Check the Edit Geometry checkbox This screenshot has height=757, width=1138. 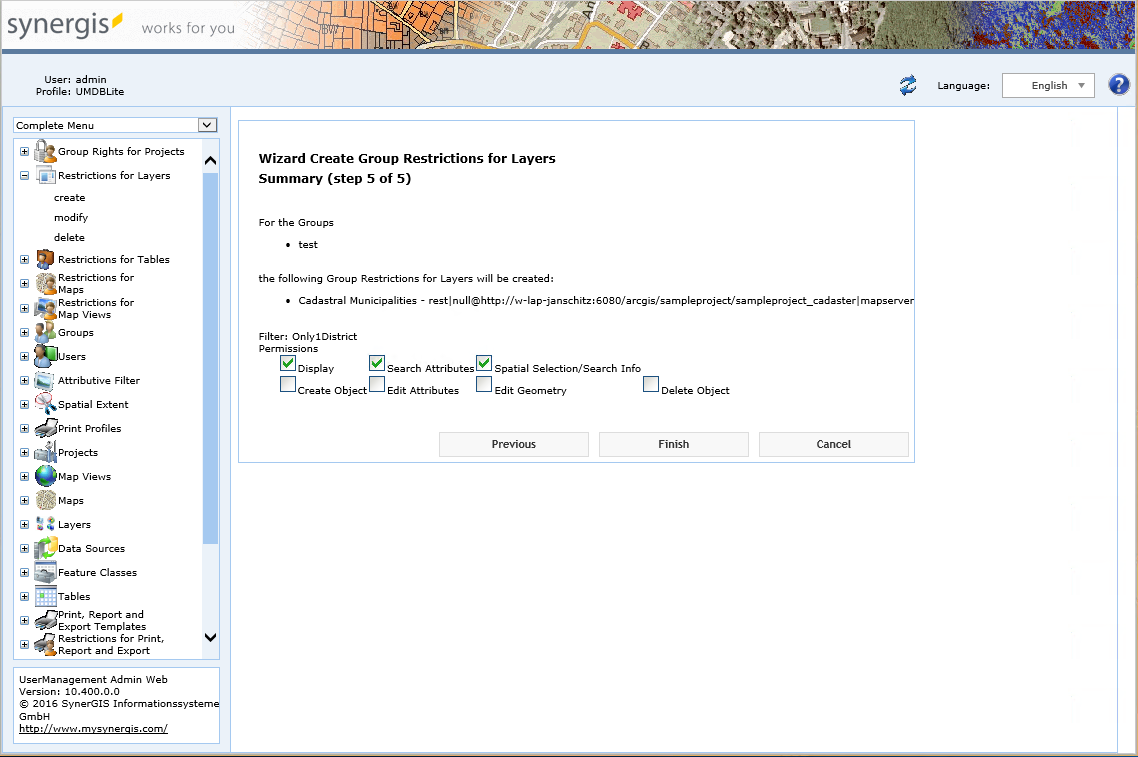click(x=484, y=384)
